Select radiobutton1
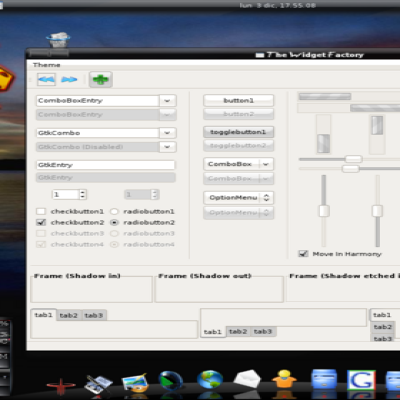The width and height of the screenshot is (400, 400). tap(114, 211)
